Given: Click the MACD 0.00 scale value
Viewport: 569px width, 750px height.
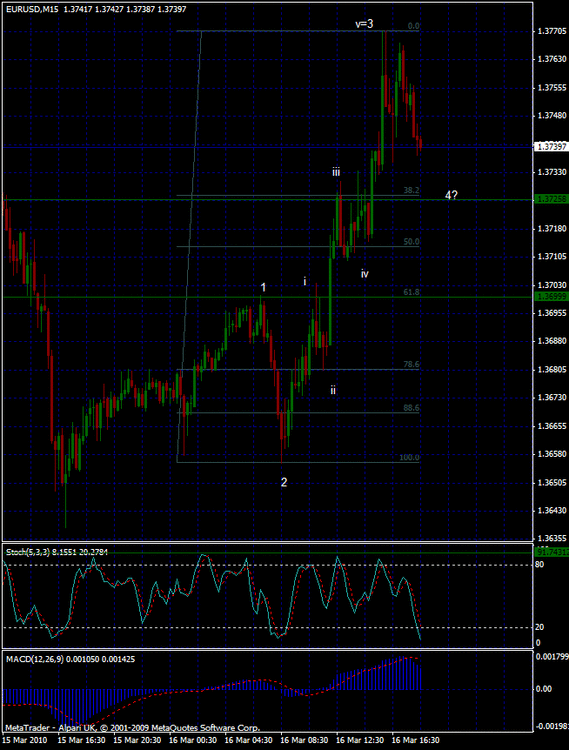Looking at the screenshot, I should tap(544, 689).
